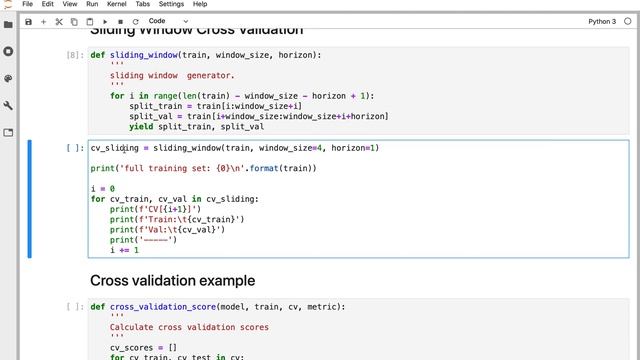Cut the selected cell with the scissors icon

point(59,22)
